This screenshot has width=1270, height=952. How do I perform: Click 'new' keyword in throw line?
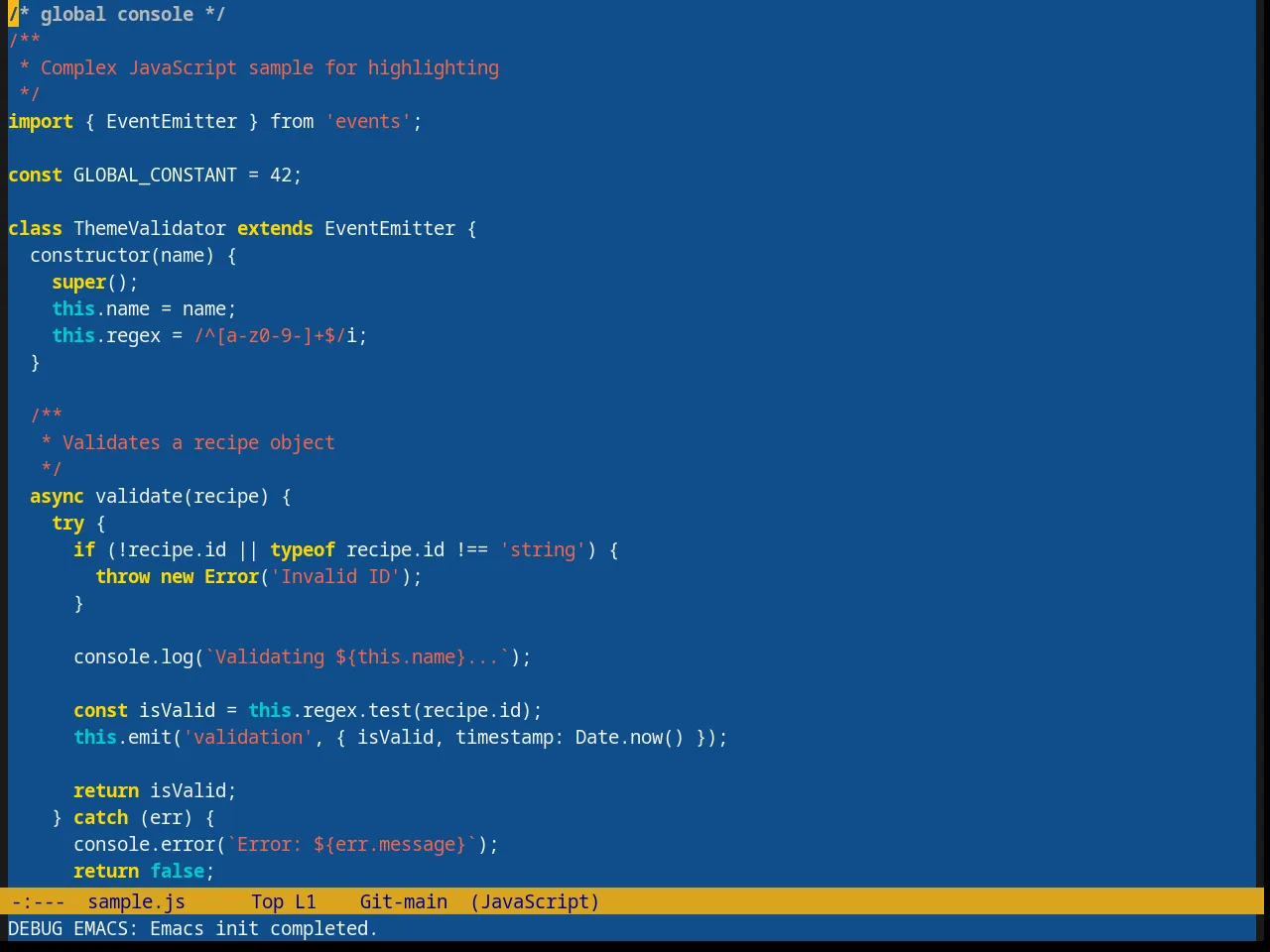(177, 576)
